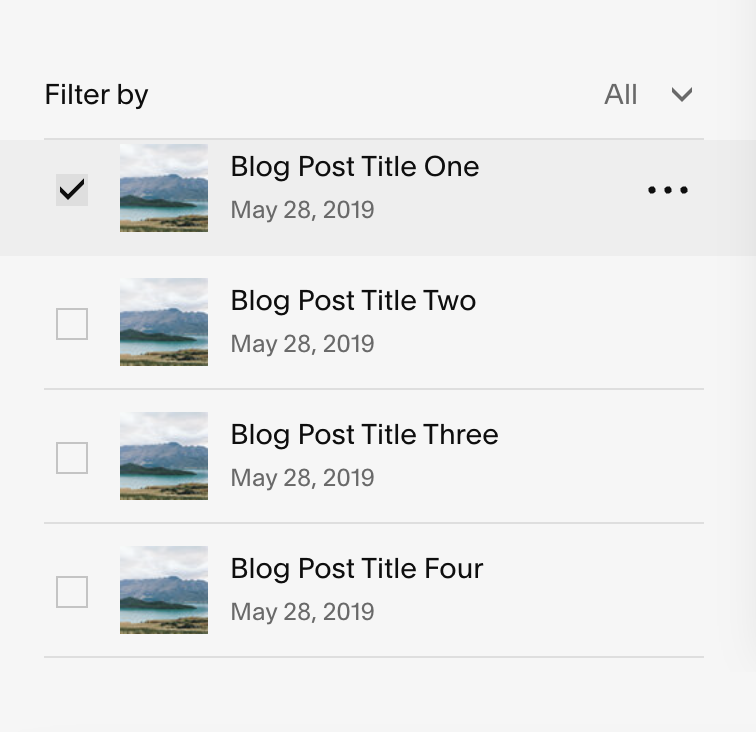
Task: Open the All filter dropdown value
Action: point(621,95)
